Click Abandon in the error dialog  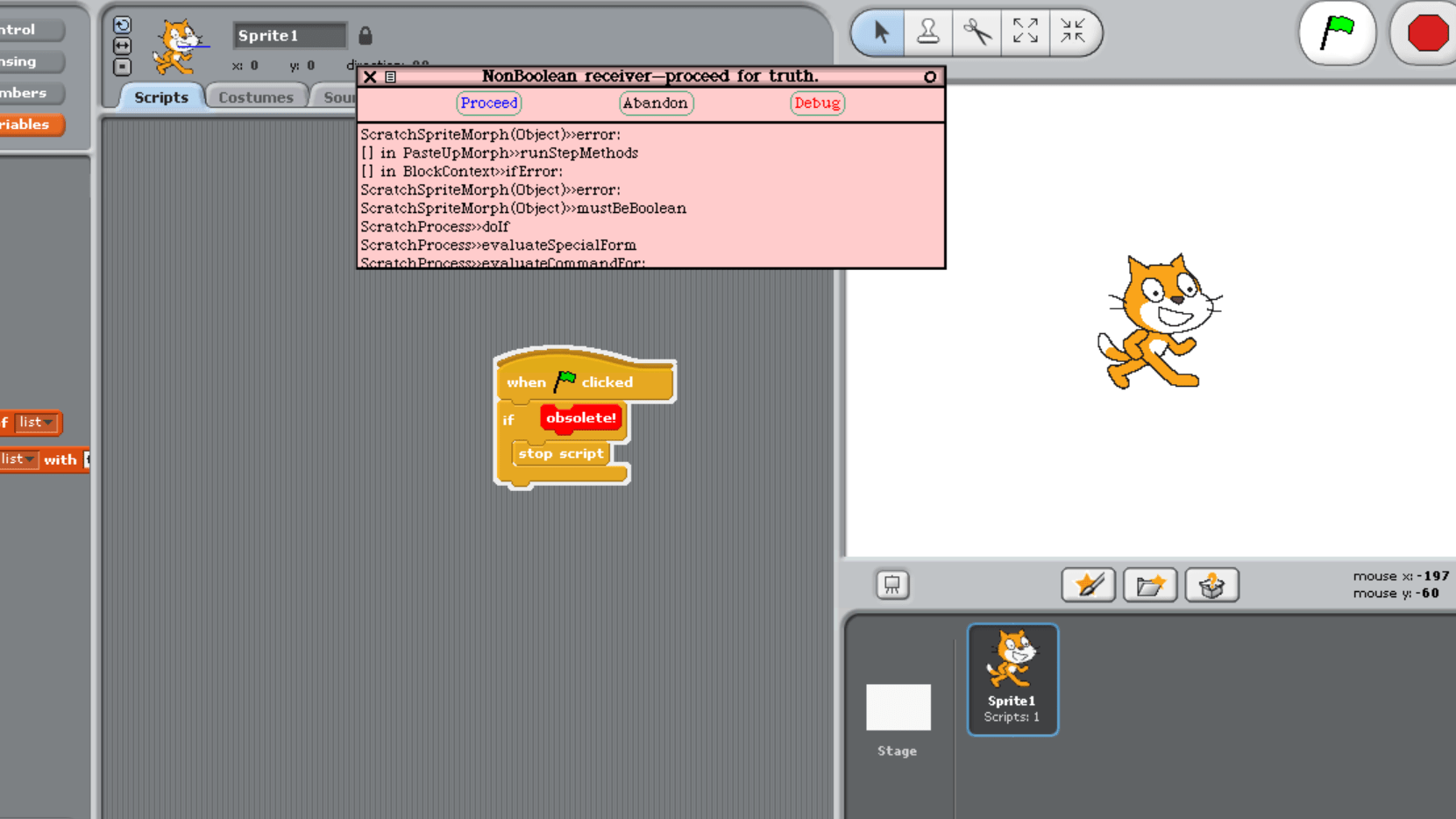coord(656,103)
